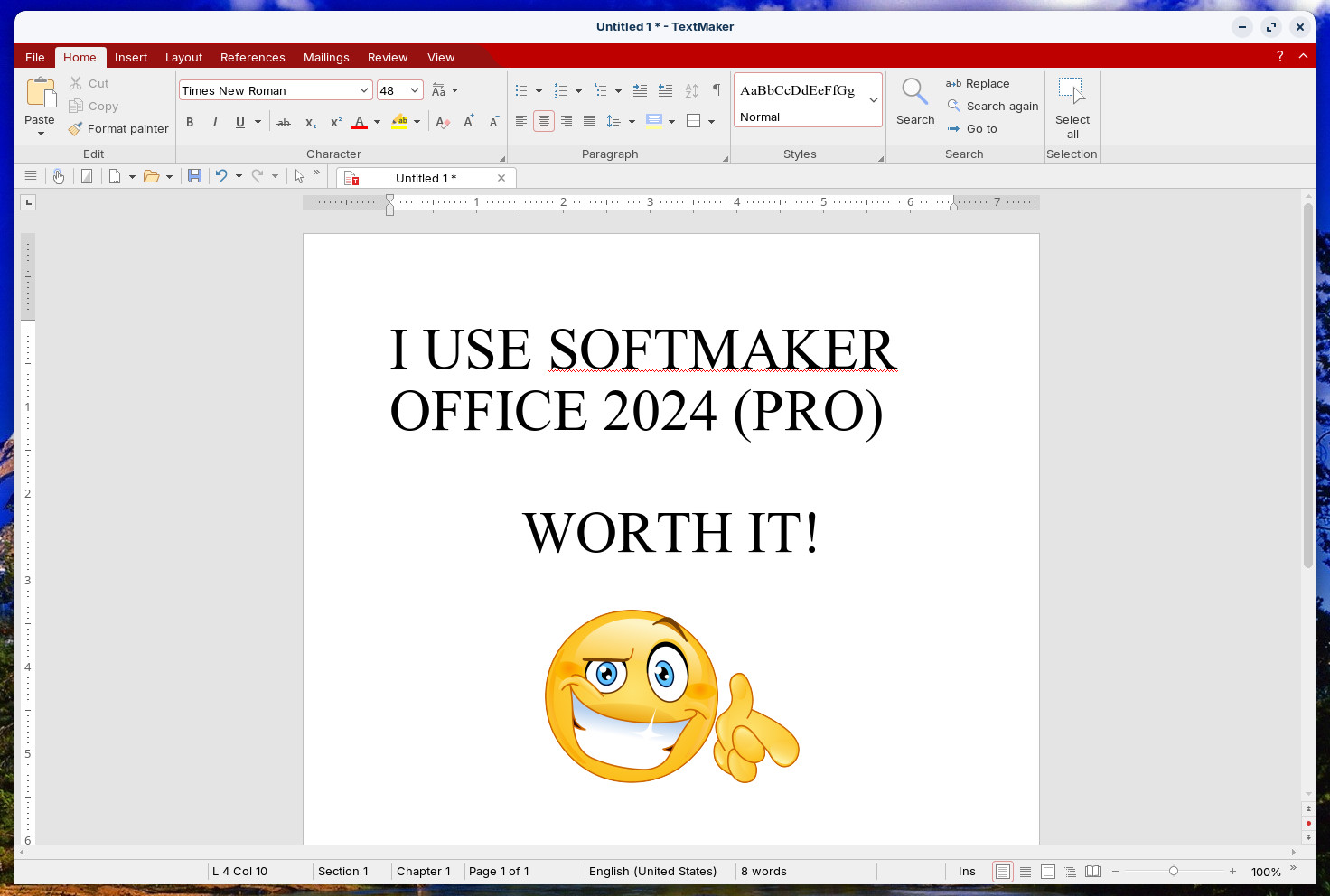Open the File menu
Image resolution: width=1330 pixels, height=896 pixels.
click(35, 57)
